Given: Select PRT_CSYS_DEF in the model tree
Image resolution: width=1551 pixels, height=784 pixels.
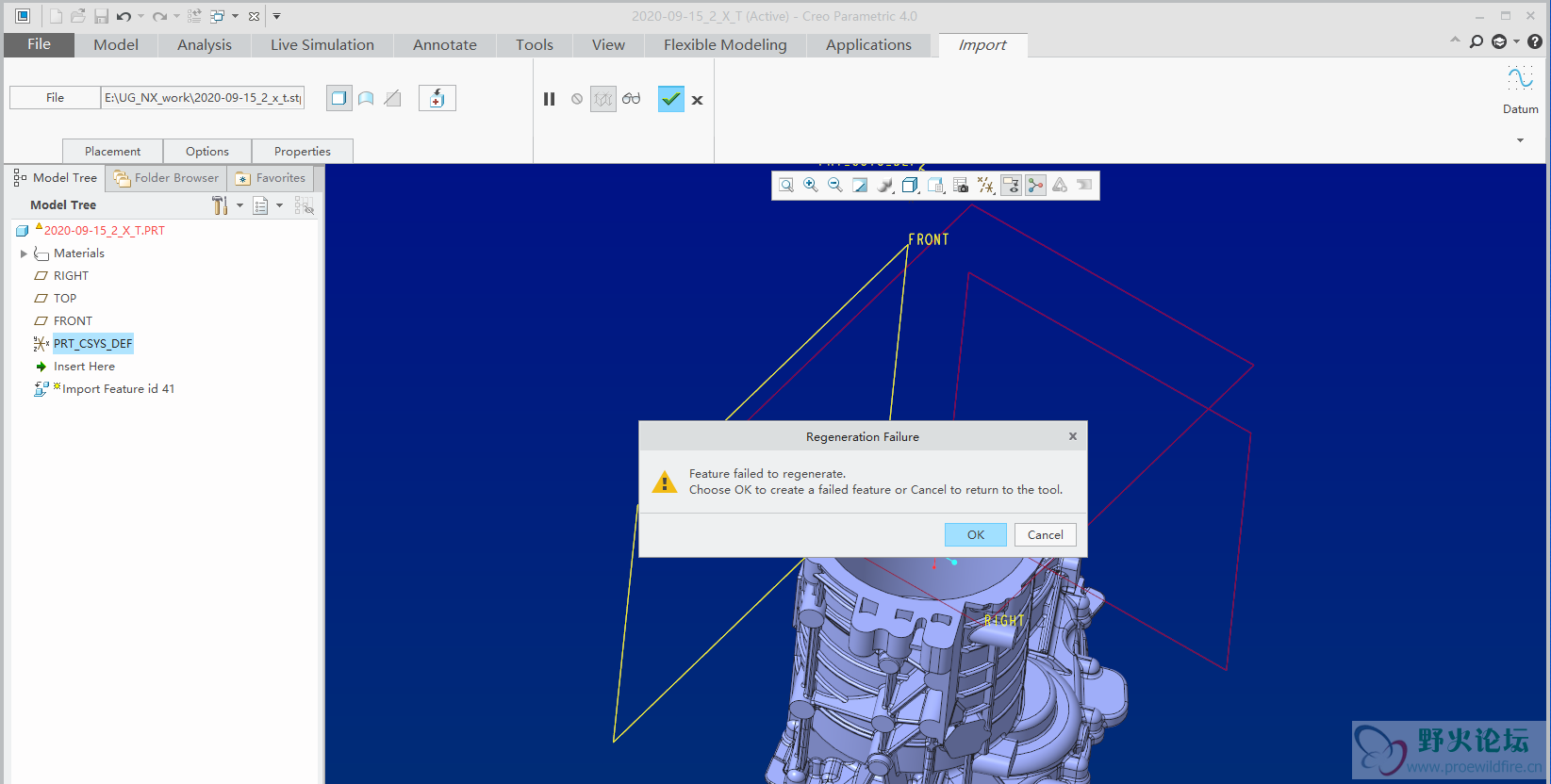Looking at the screenshot, I should pos(92,344).
